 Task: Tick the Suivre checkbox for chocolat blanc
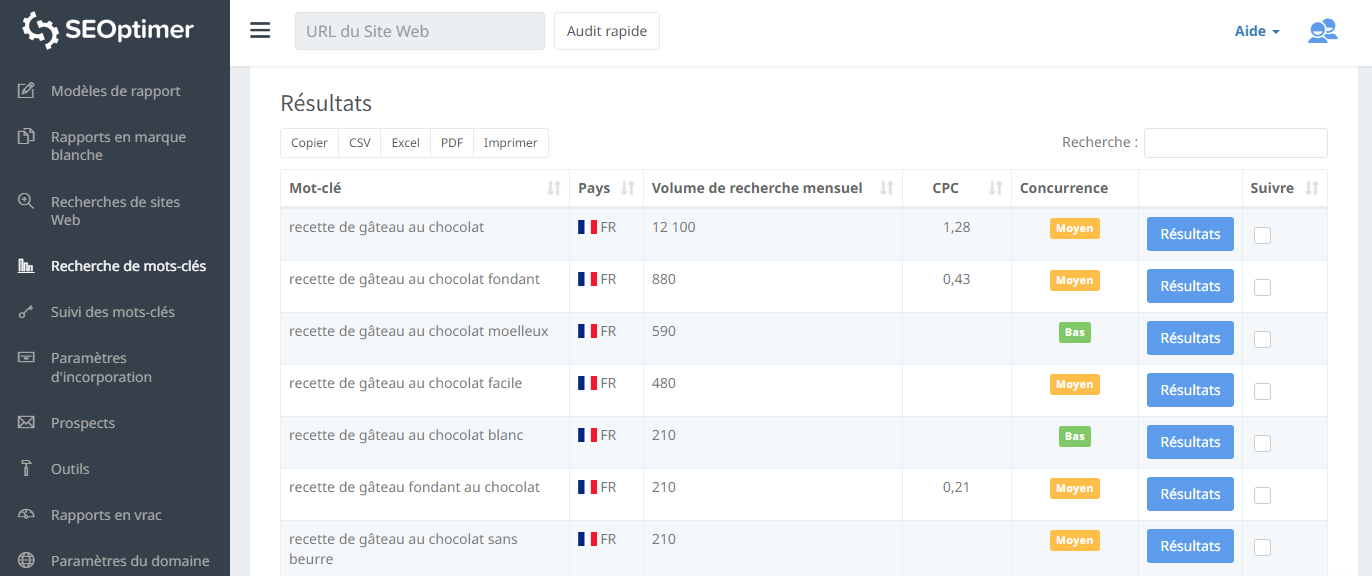coord(1262,443)
